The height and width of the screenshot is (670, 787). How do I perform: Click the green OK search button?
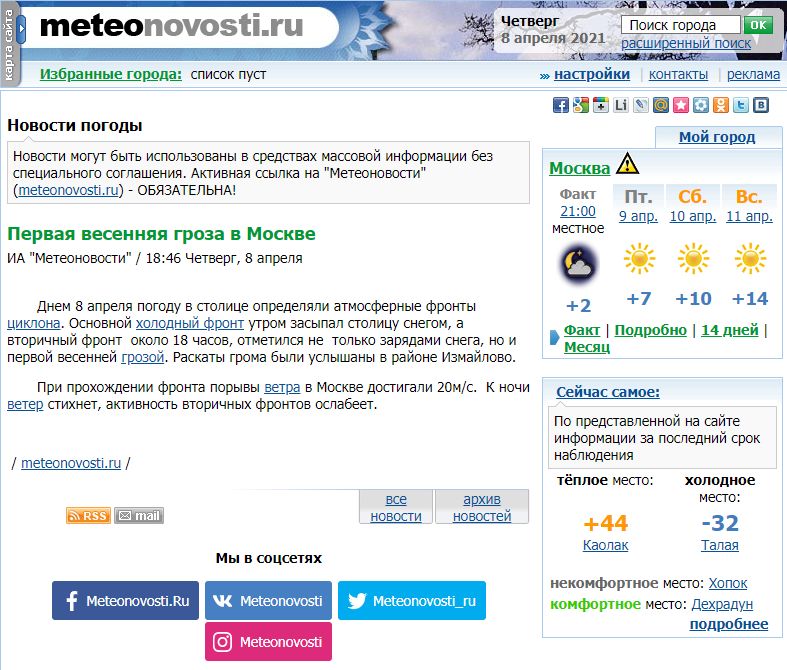tap(758, 25)
